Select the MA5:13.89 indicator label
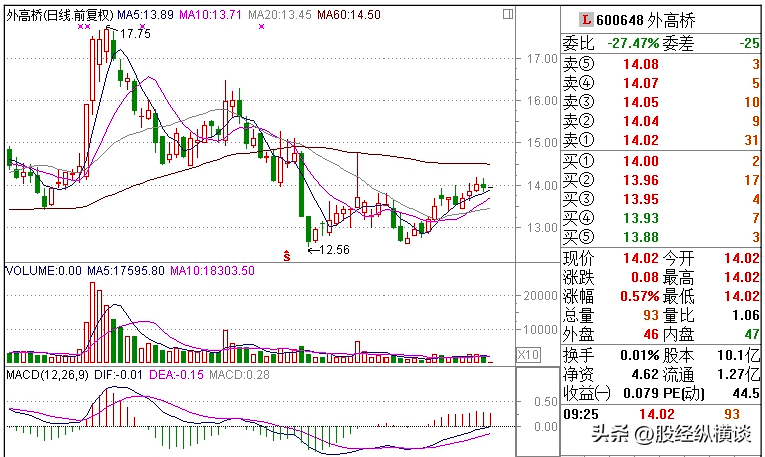765x457 pixels. point(145,15)
